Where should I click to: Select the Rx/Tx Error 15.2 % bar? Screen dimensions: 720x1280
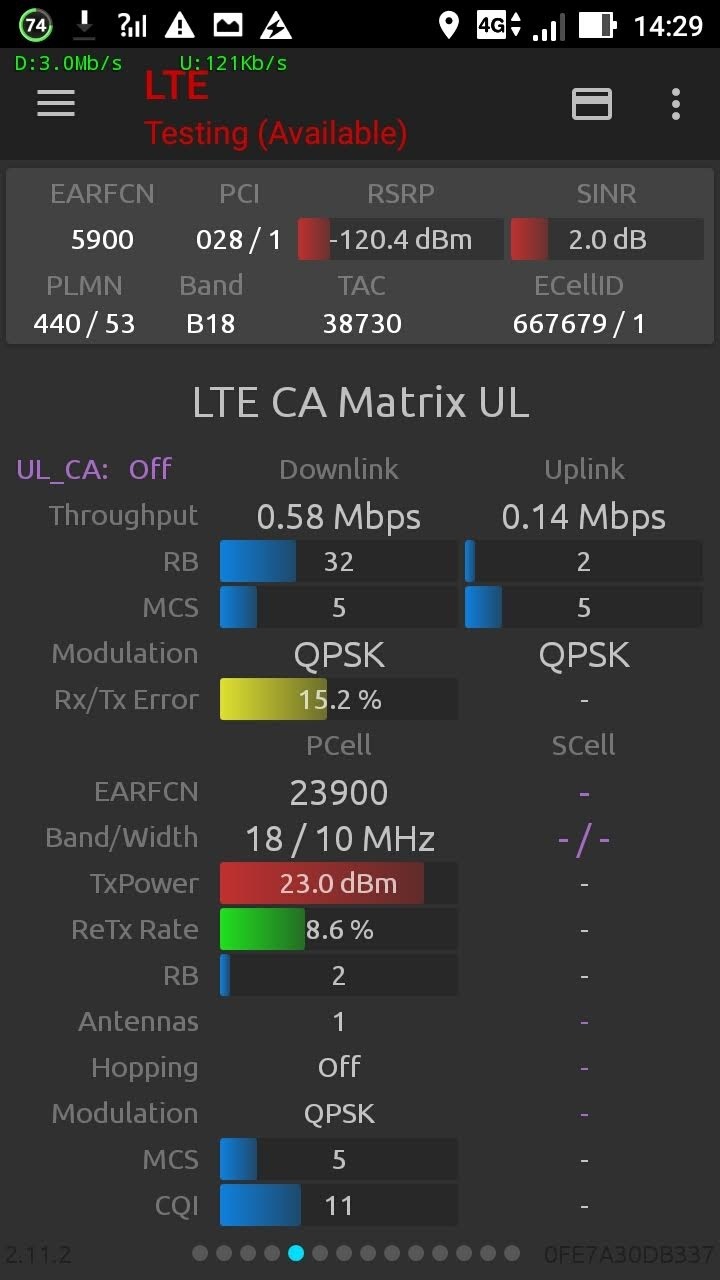click(339, 700)
